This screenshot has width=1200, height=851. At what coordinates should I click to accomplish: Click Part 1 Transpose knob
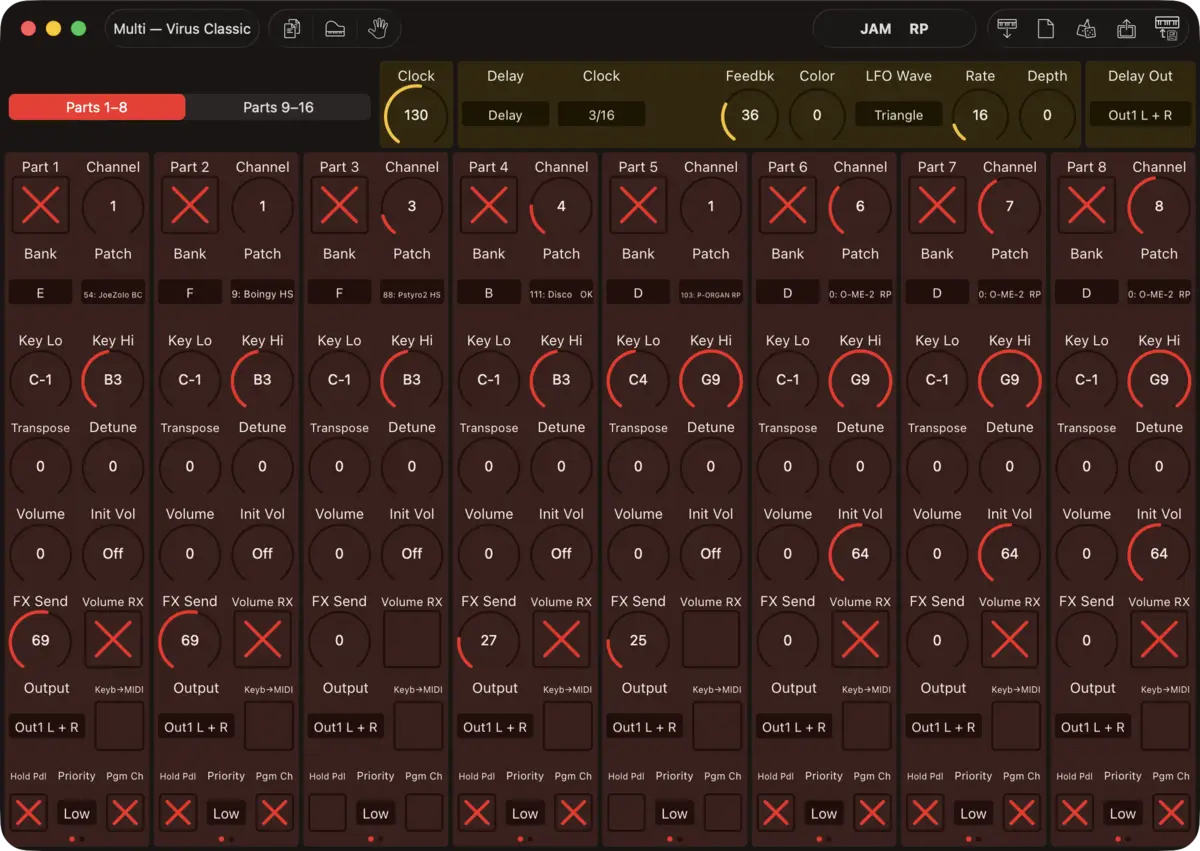(x=41, y=466)
